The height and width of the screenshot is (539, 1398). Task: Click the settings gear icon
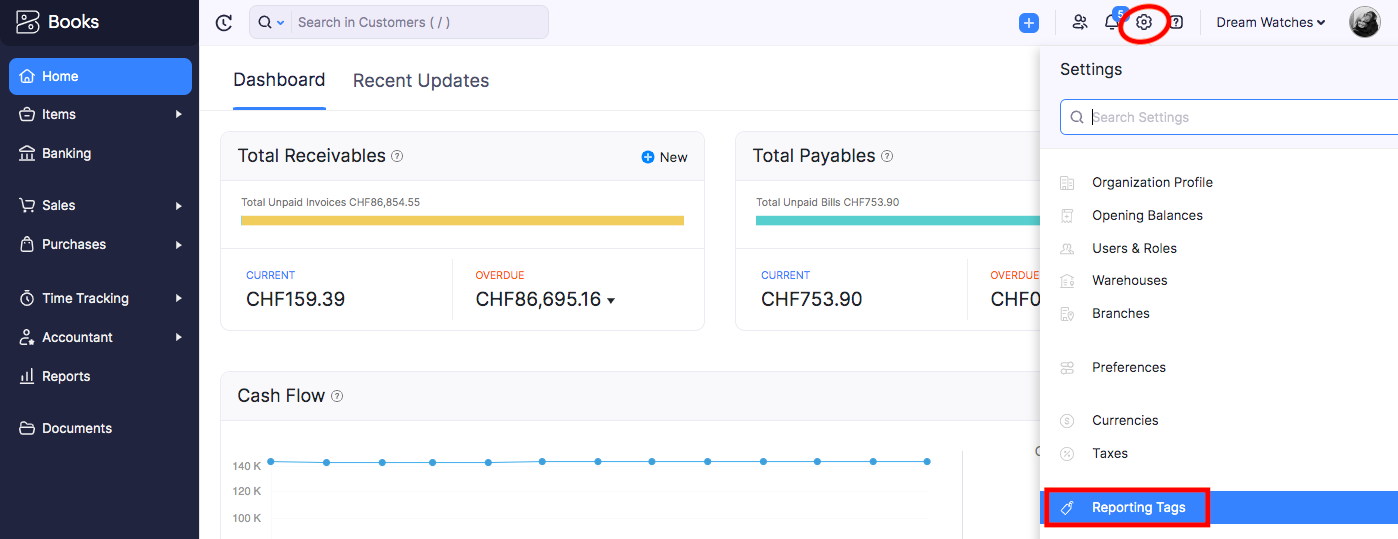tap(1144, 22)
